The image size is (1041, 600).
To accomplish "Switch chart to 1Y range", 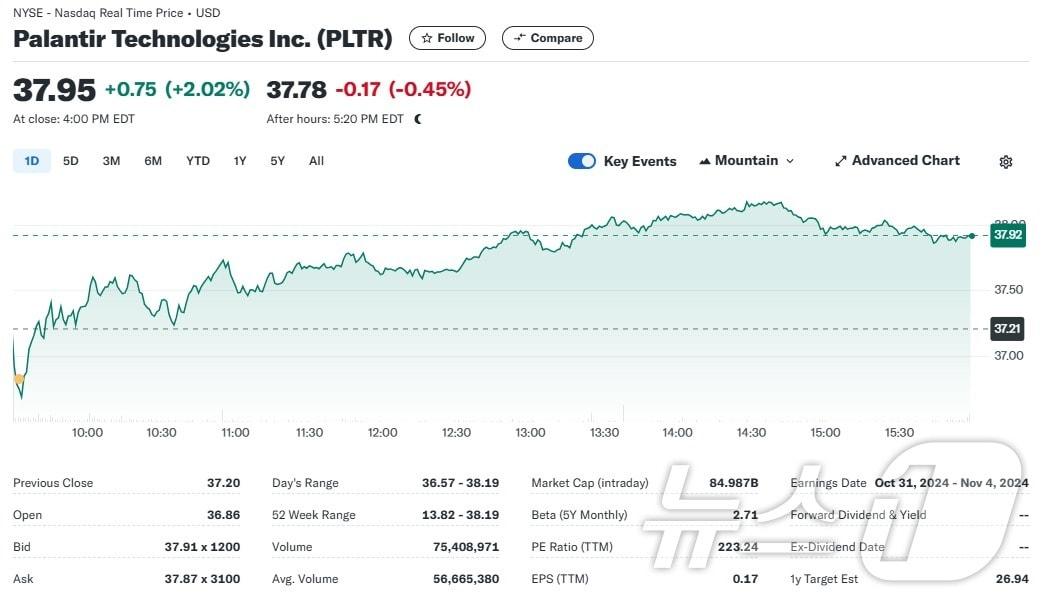I will point(240,161).
